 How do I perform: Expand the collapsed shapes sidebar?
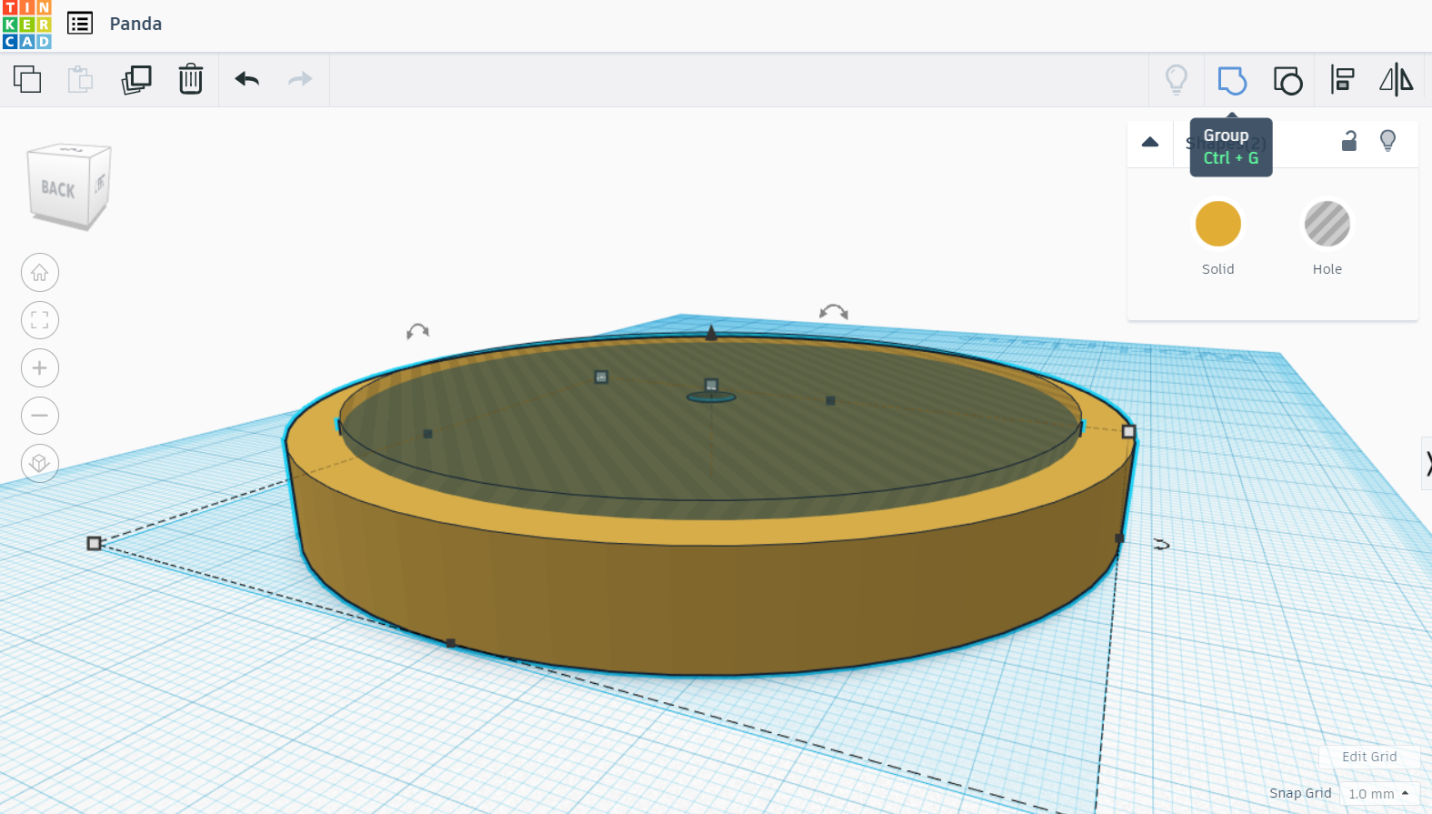(1426, 463)
